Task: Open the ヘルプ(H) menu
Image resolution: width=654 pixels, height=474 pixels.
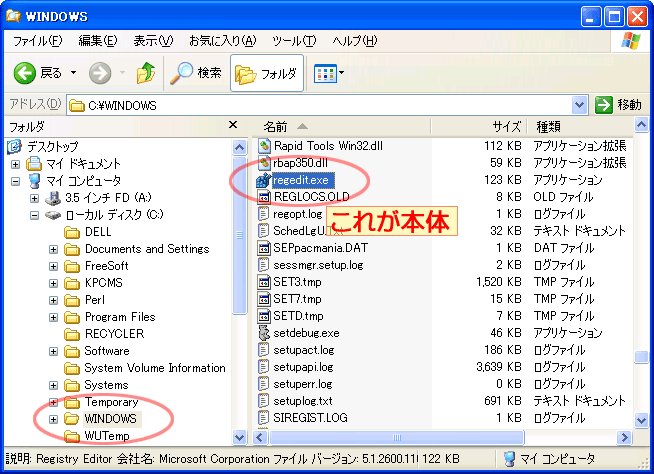Action: coord(355,41)
